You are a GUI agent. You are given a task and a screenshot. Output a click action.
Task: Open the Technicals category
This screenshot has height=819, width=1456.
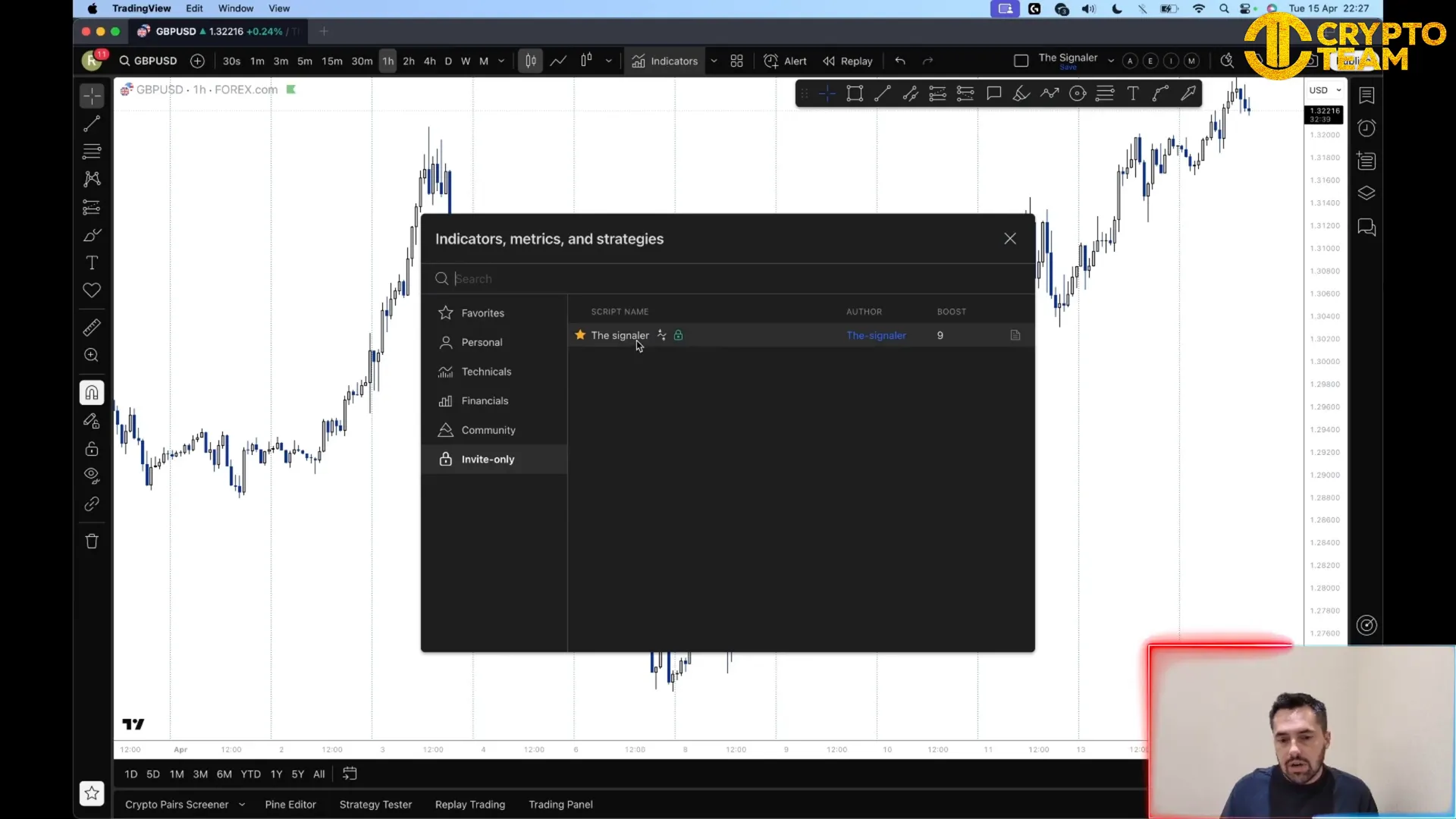pos(494,372)
